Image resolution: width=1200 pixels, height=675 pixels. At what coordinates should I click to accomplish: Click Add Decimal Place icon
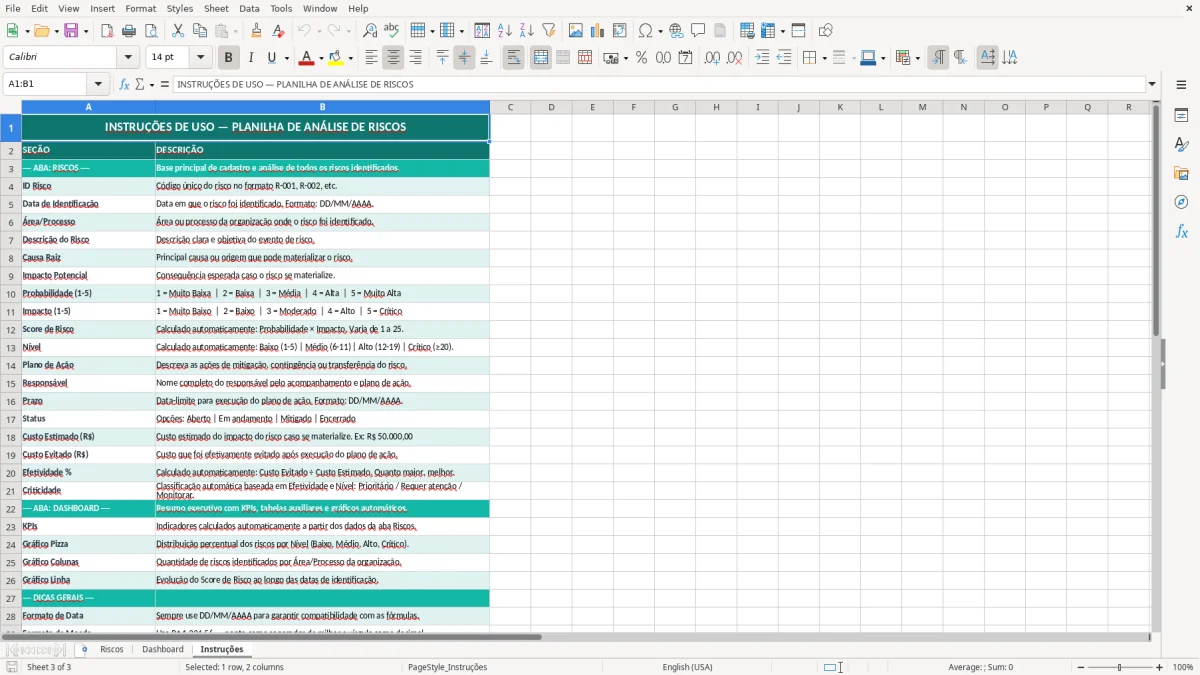[712, 58]
